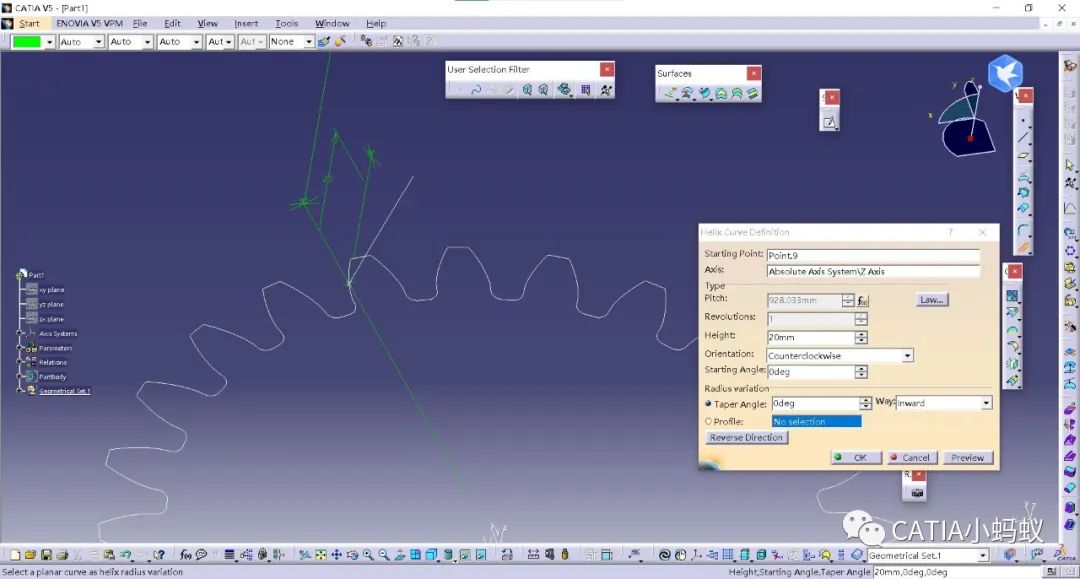This screenshot has height=579, width=1080.
Task: Click the last green surface icon in Surfaces toolbar
Action: pos(753,93)
